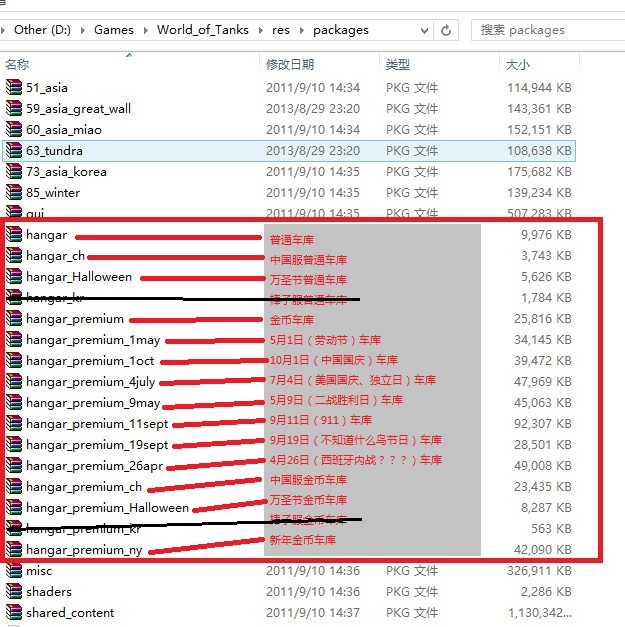This screenshot has height=627, width=625.
Task: Select the hangar_premium_1oct file icon
Action: click(14, 360)
